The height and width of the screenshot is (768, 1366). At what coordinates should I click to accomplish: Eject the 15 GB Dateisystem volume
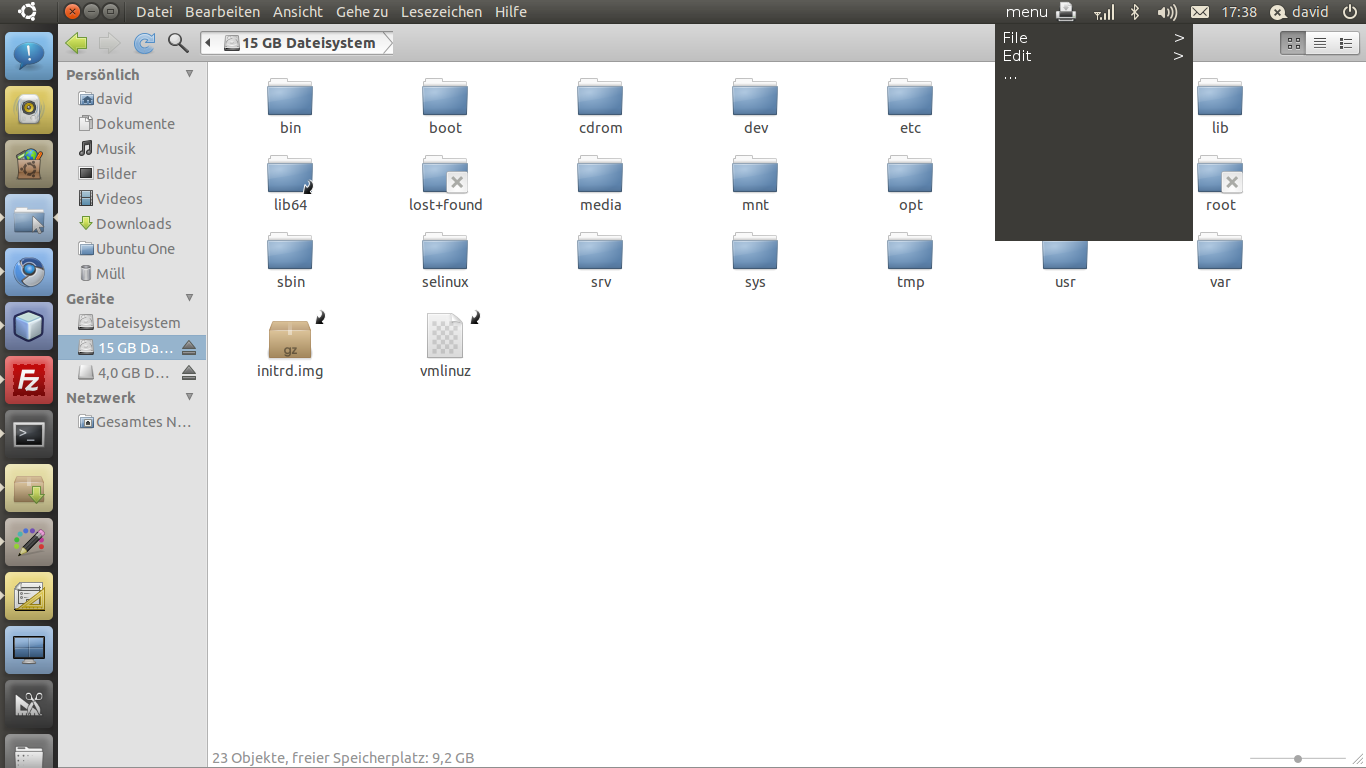(x=189, y=348)
